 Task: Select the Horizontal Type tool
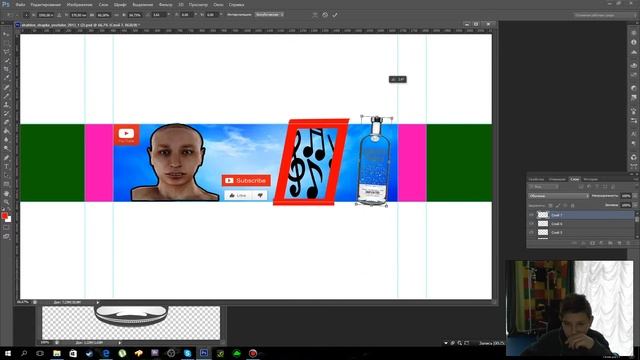(6, 166)
